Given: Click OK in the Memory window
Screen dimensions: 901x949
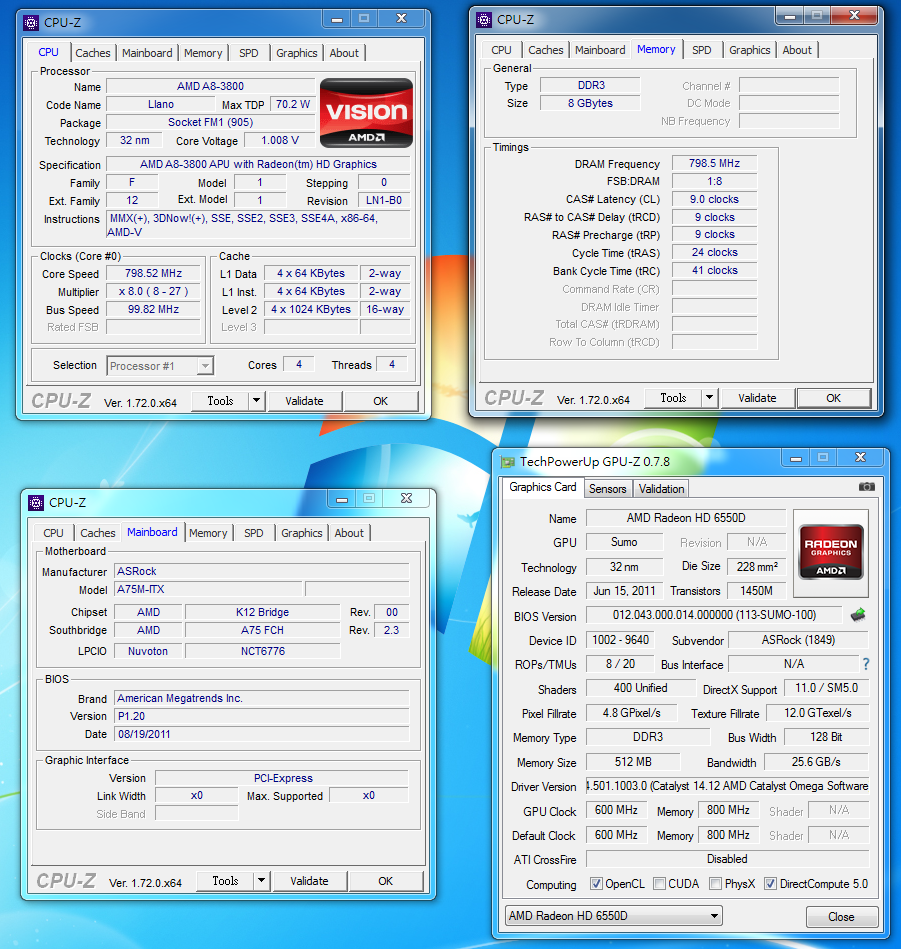Looking at the screenshot, I should [834, 398].
